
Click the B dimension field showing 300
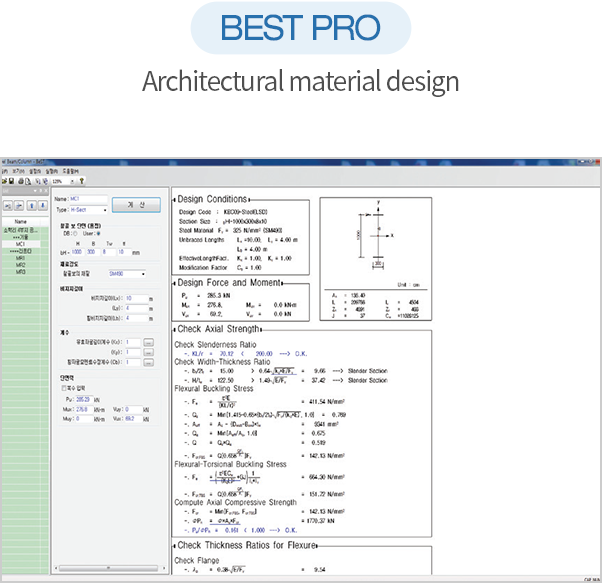(92, 252)
